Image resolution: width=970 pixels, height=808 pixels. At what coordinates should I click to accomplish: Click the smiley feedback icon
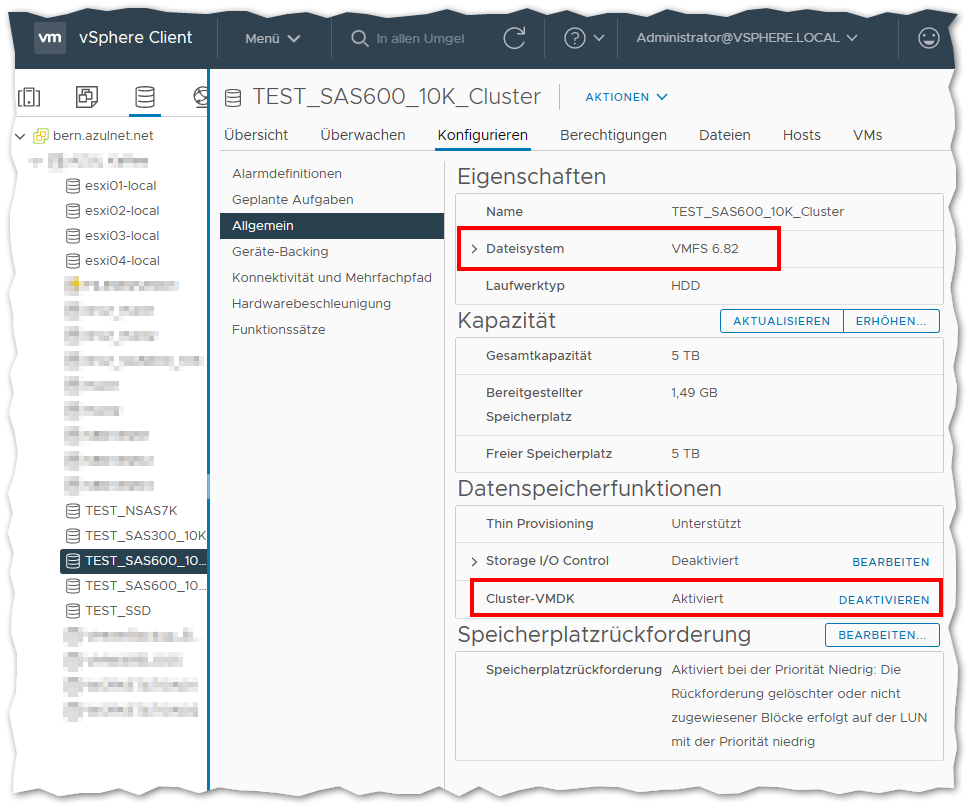929,38
